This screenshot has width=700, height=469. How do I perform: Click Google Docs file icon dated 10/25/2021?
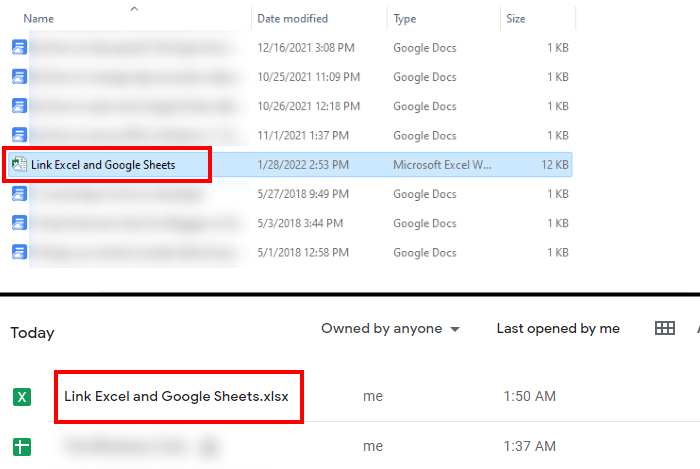19,77
